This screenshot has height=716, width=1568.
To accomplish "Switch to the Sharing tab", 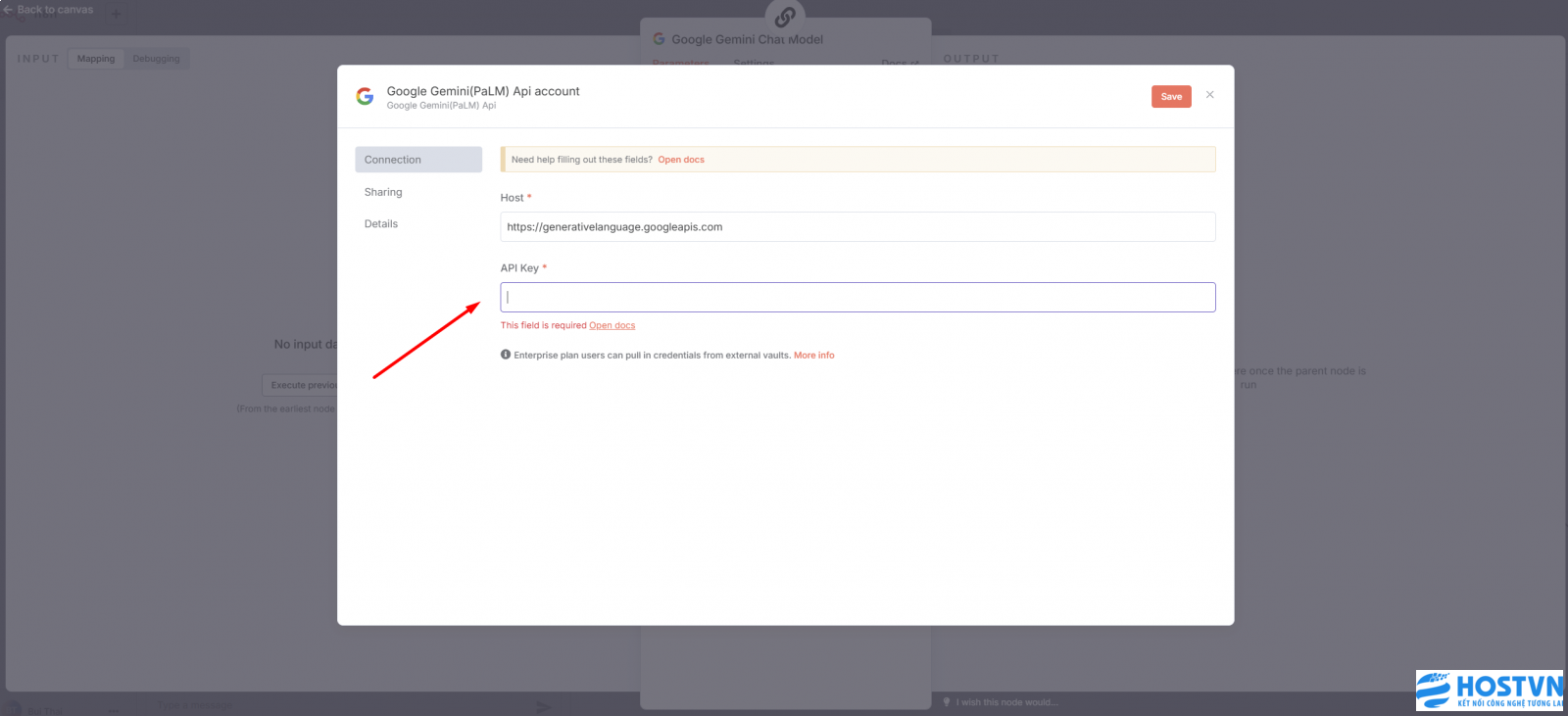I will tap(383, 192).
